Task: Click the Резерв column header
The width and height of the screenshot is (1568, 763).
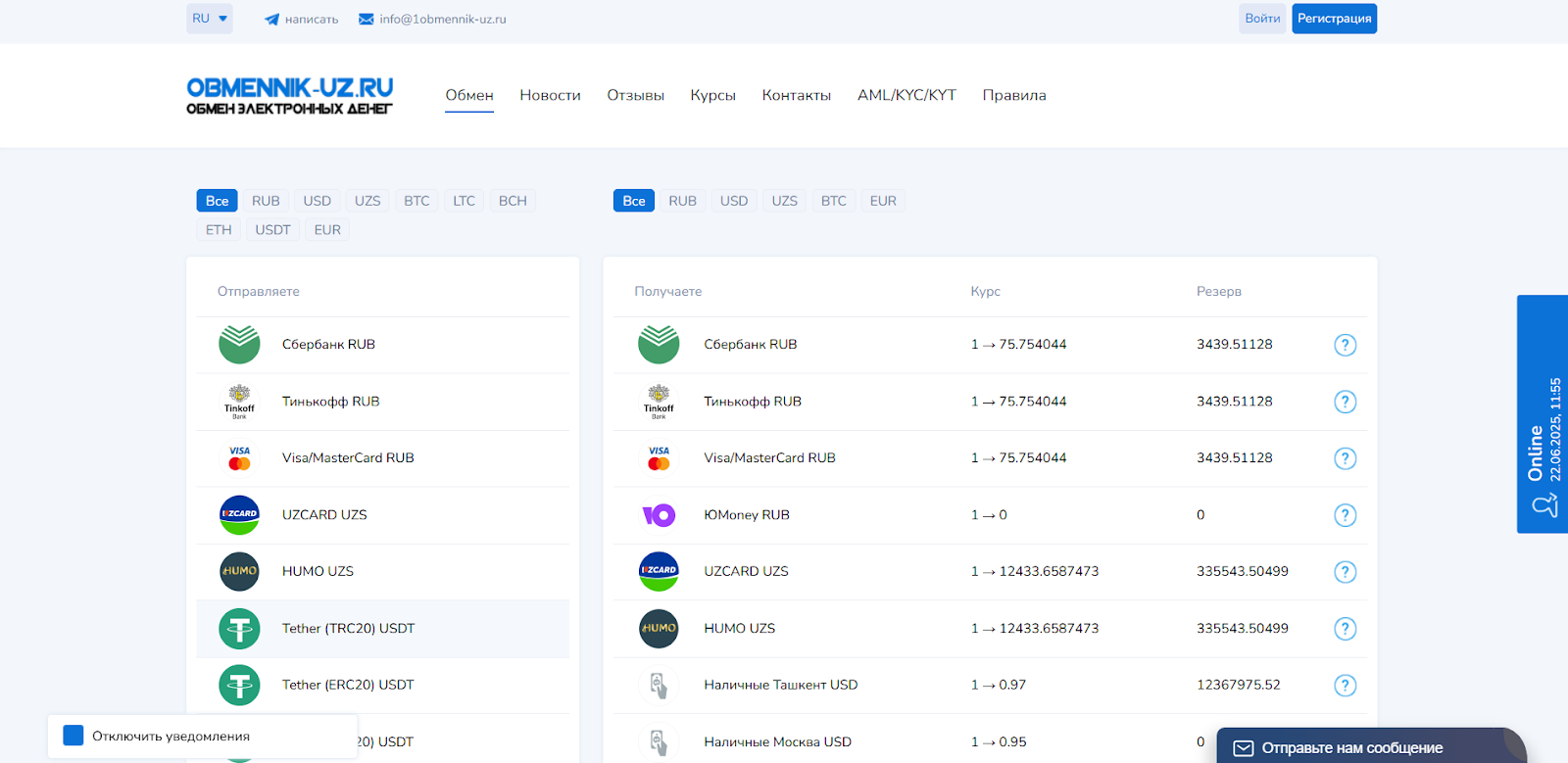Action: coord(1218,292)
